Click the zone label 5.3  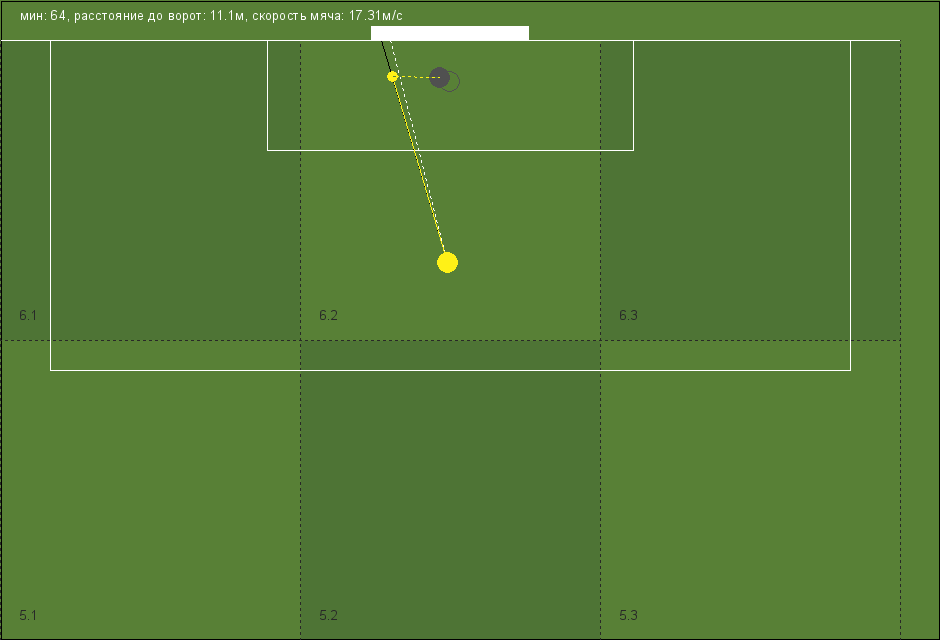click(628, 615)
